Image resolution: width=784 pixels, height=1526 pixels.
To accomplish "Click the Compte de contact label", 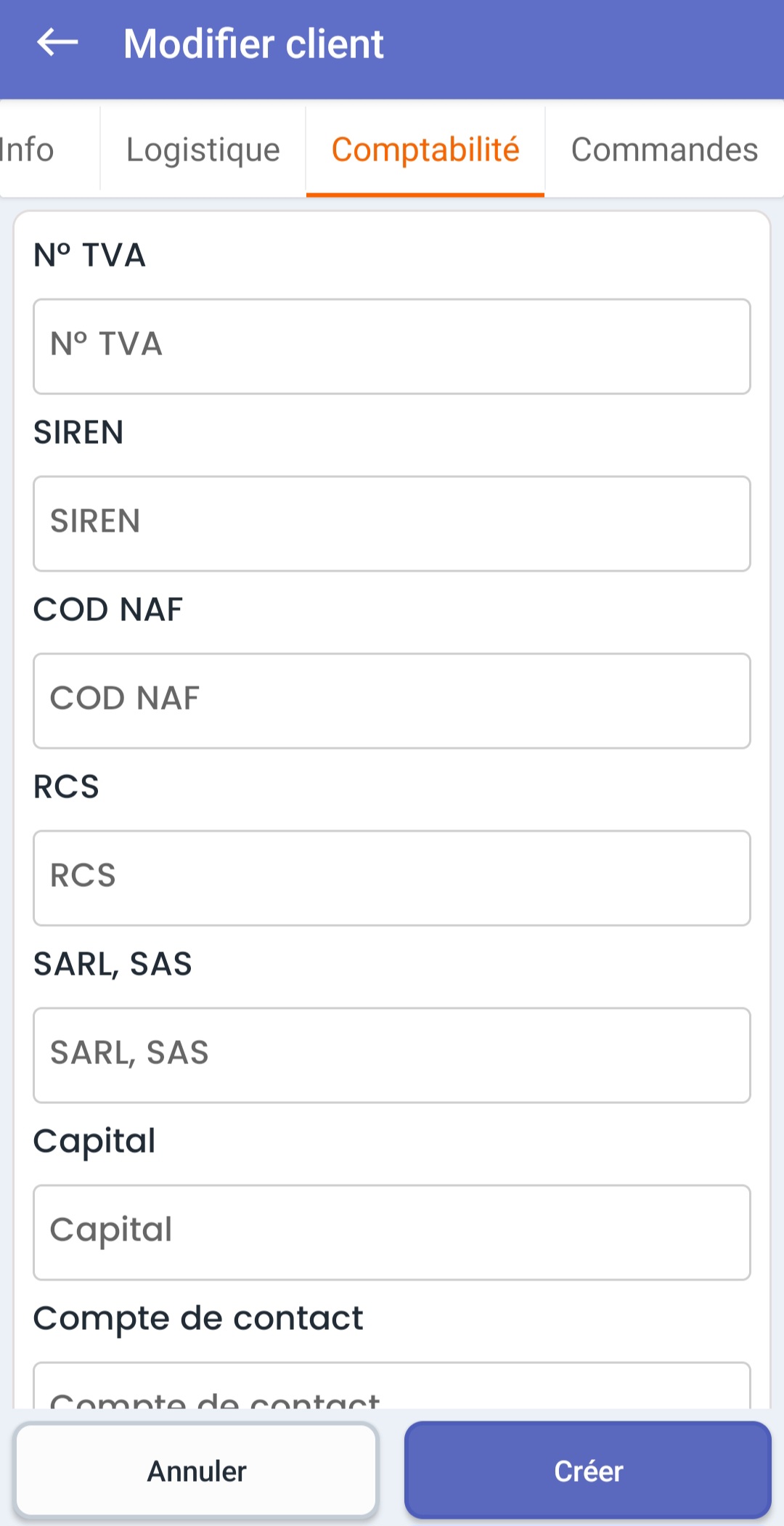I will tap(198, 1319).
